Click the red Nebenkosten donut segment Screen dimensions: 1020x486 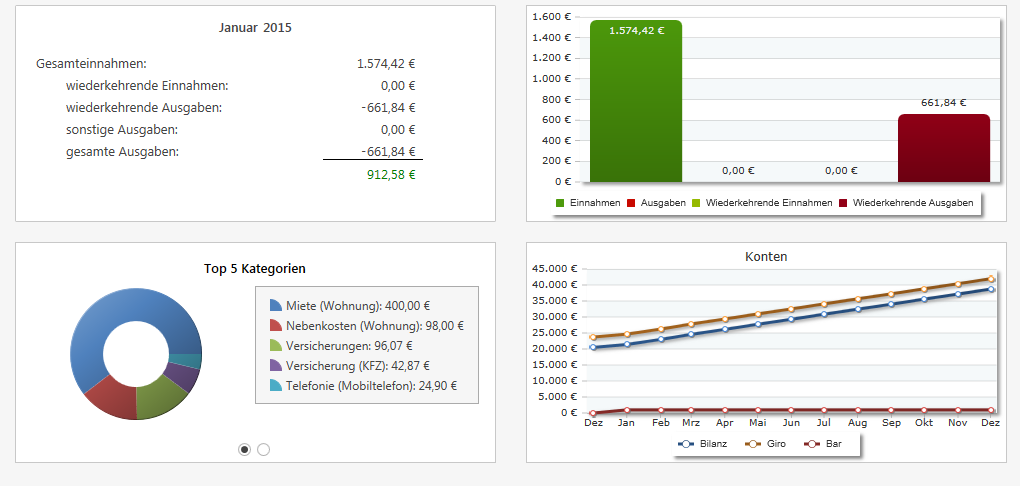[113, 398]
